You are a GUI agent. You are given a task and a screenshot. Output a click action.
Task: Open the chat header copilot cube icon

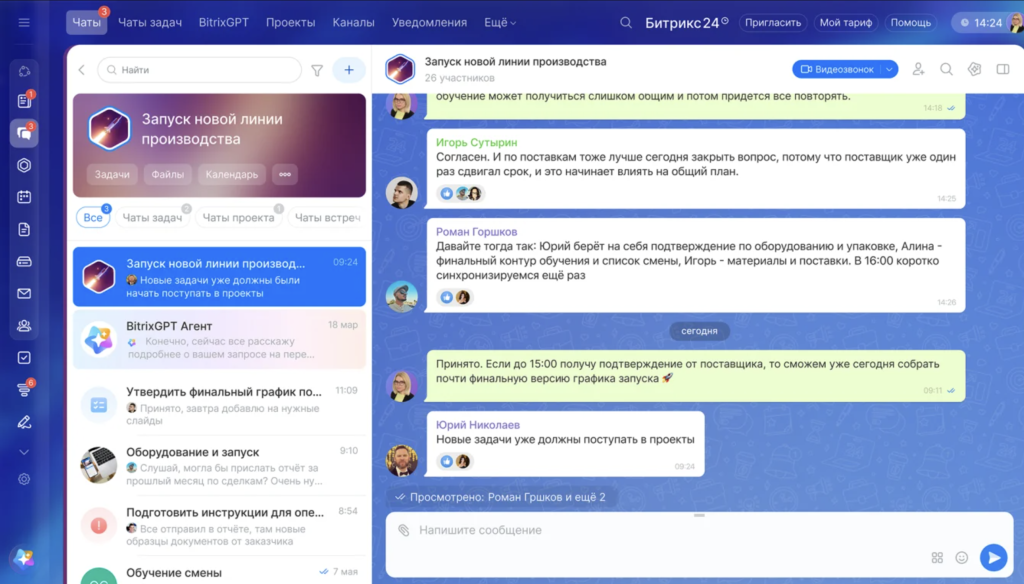pos(974,69)
